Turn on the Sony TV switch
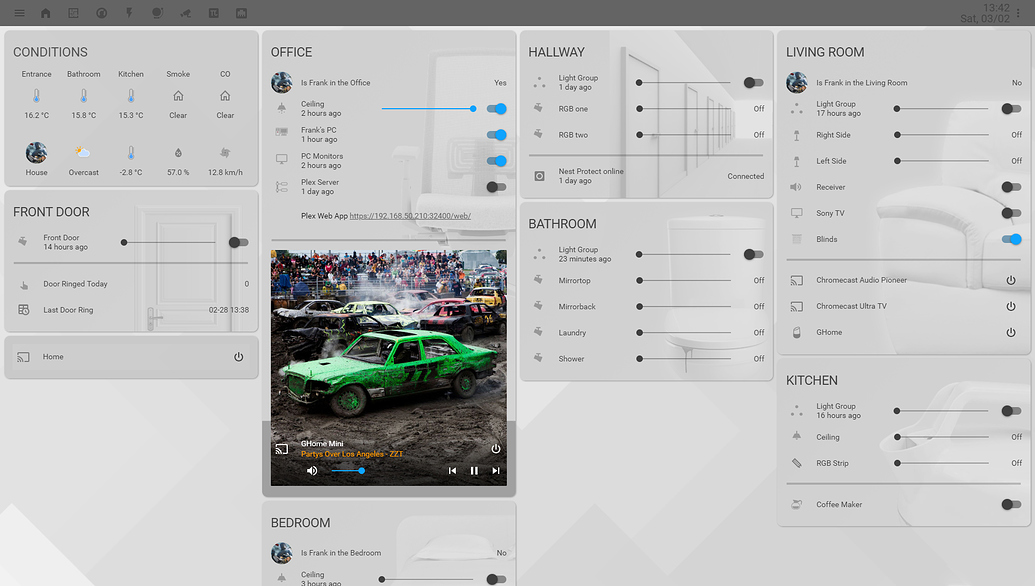The height and width of the screenshot is (586, 1035). [1011, 213]
